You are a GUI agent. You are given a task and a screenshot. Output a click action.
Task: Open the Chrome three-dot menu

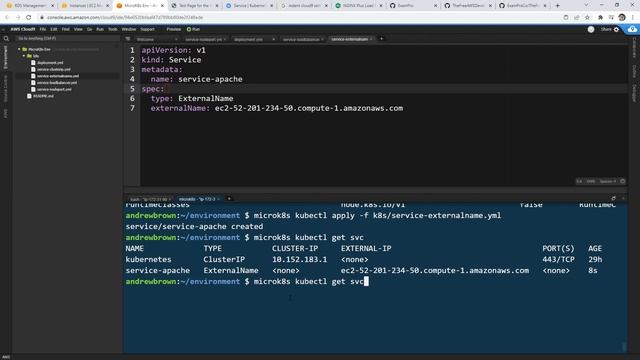tap(633, 18)
